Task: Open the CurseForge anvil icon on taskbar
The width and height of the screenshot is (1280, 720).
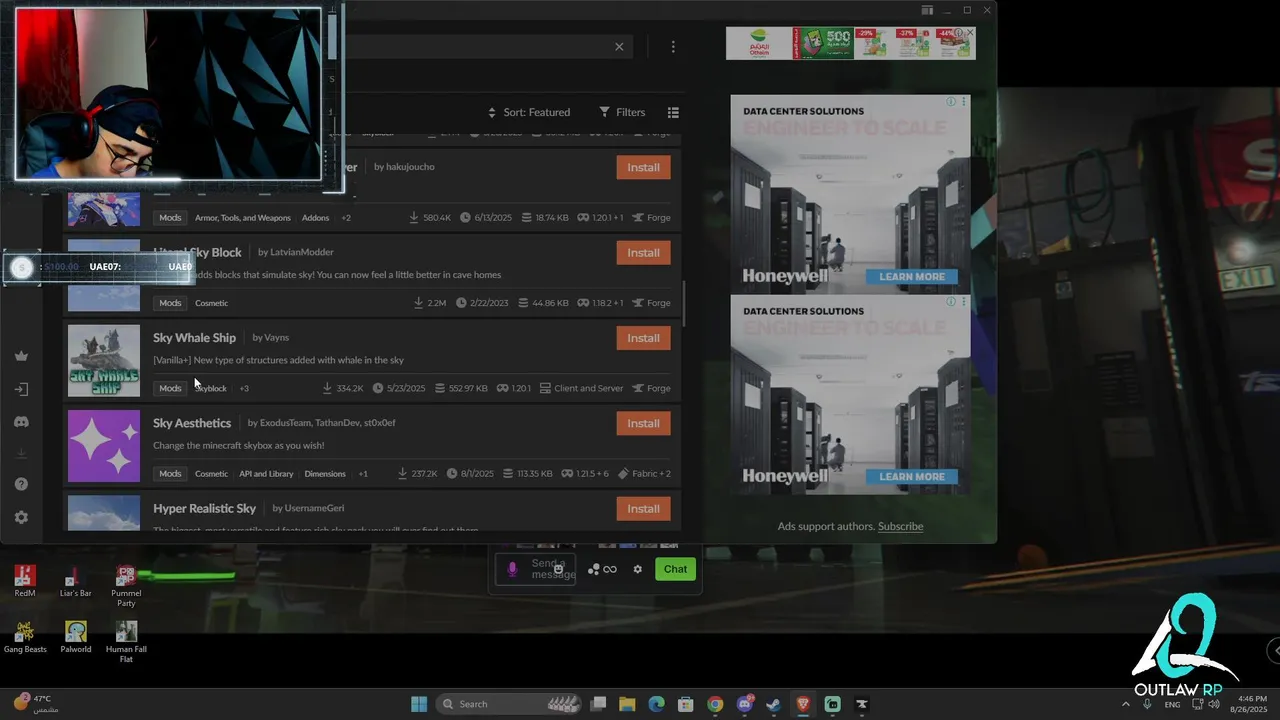Action: coord(861,704)
